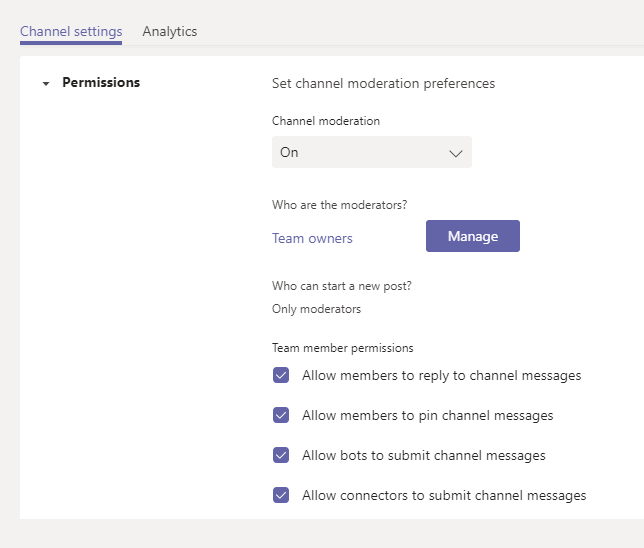The width and height of the screenshot is (644, 548).
Task: Toggle the pin channel messages checkbox
Action: tap(281, 415)
